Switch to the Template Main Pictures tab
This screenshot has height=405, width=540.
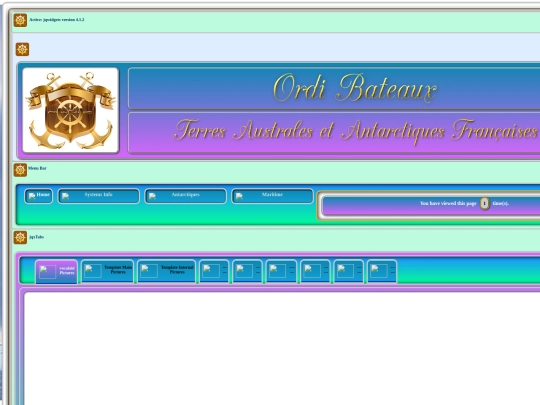click(107, 271)
